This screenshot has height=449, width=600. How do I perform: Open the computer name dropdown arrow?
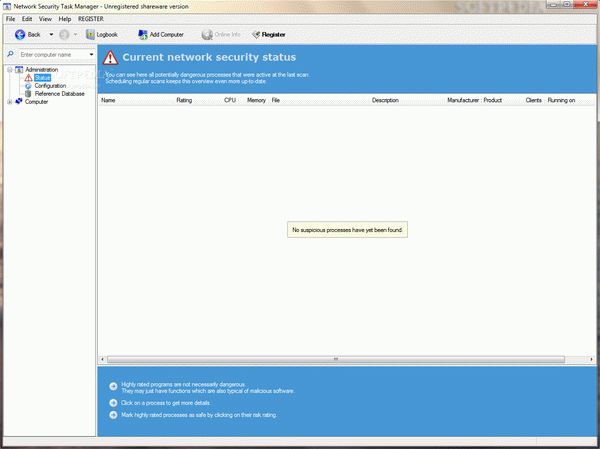click(x=91, y=55)
